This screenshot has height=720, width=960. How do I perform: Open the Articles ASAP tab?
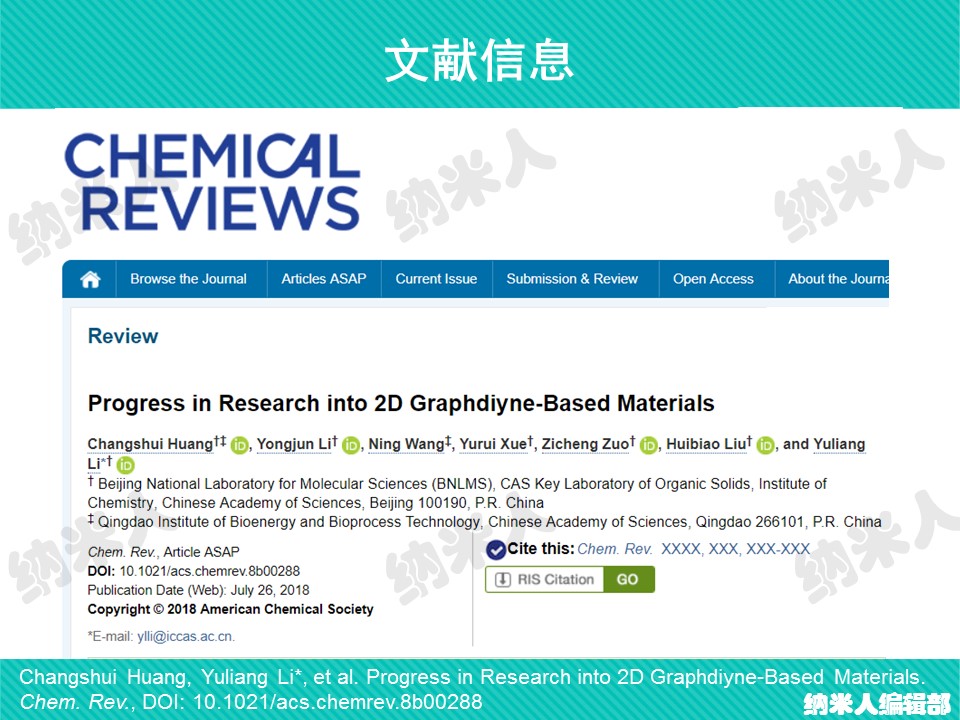[324, 279]
